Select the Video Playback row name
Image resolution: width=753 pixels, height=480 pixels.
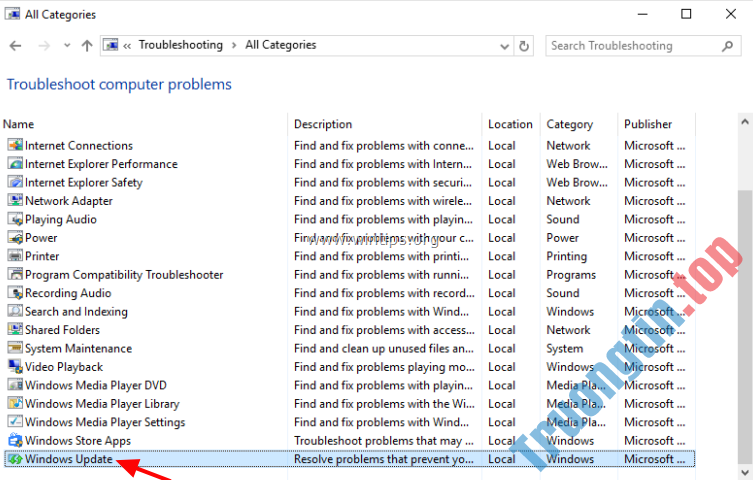[x=64, y=367]
